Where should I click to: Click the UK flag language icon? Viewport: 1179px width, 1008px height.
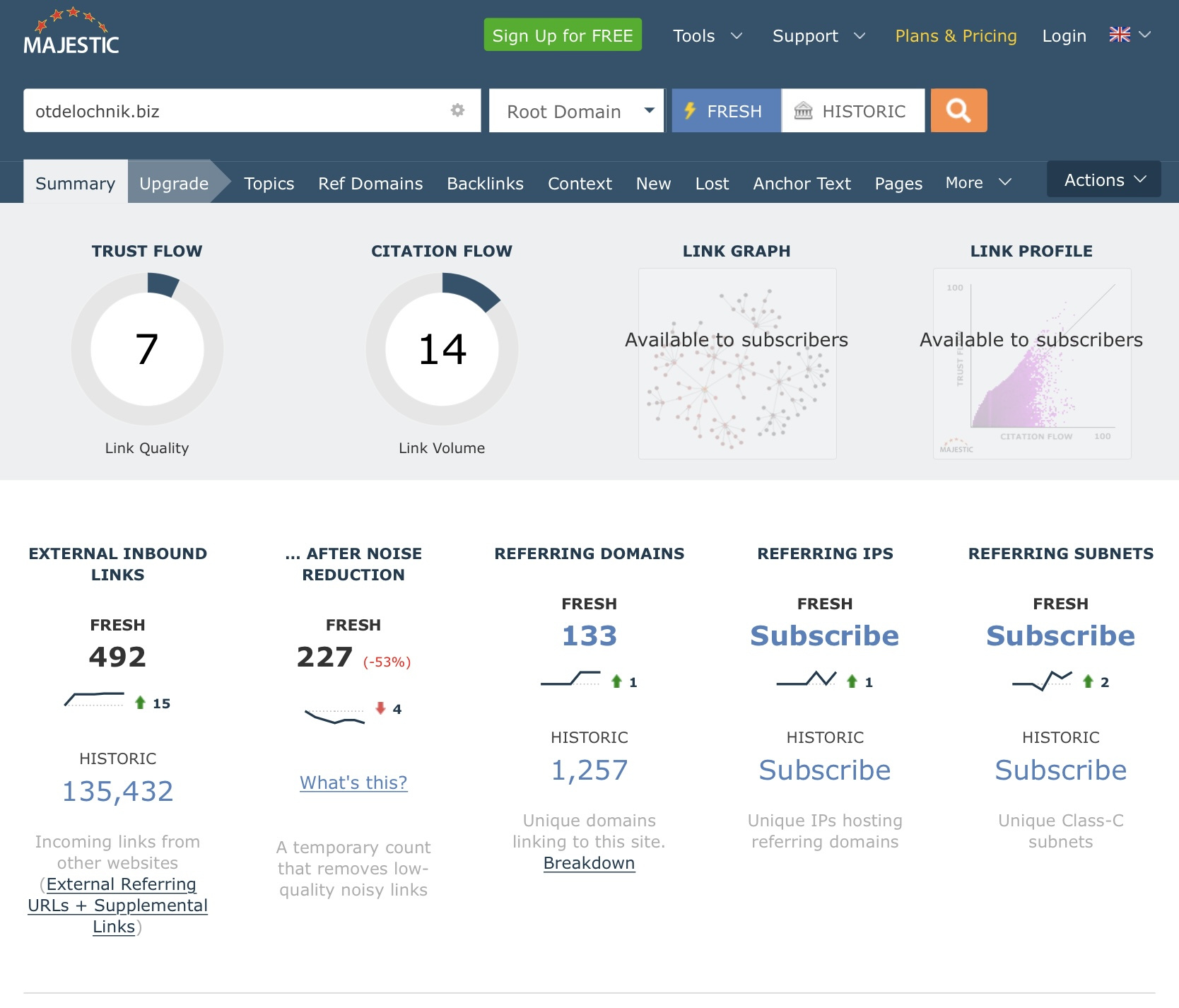(1120, 35)
